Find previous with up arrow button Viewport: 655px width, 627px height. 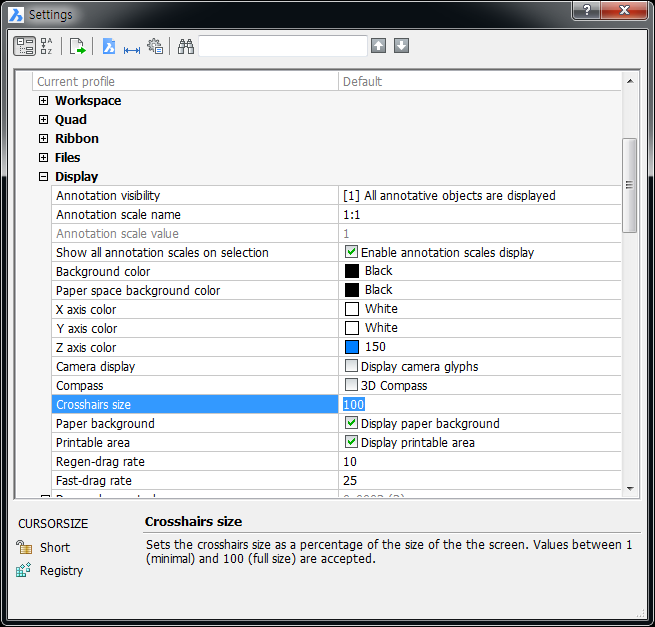378,46
